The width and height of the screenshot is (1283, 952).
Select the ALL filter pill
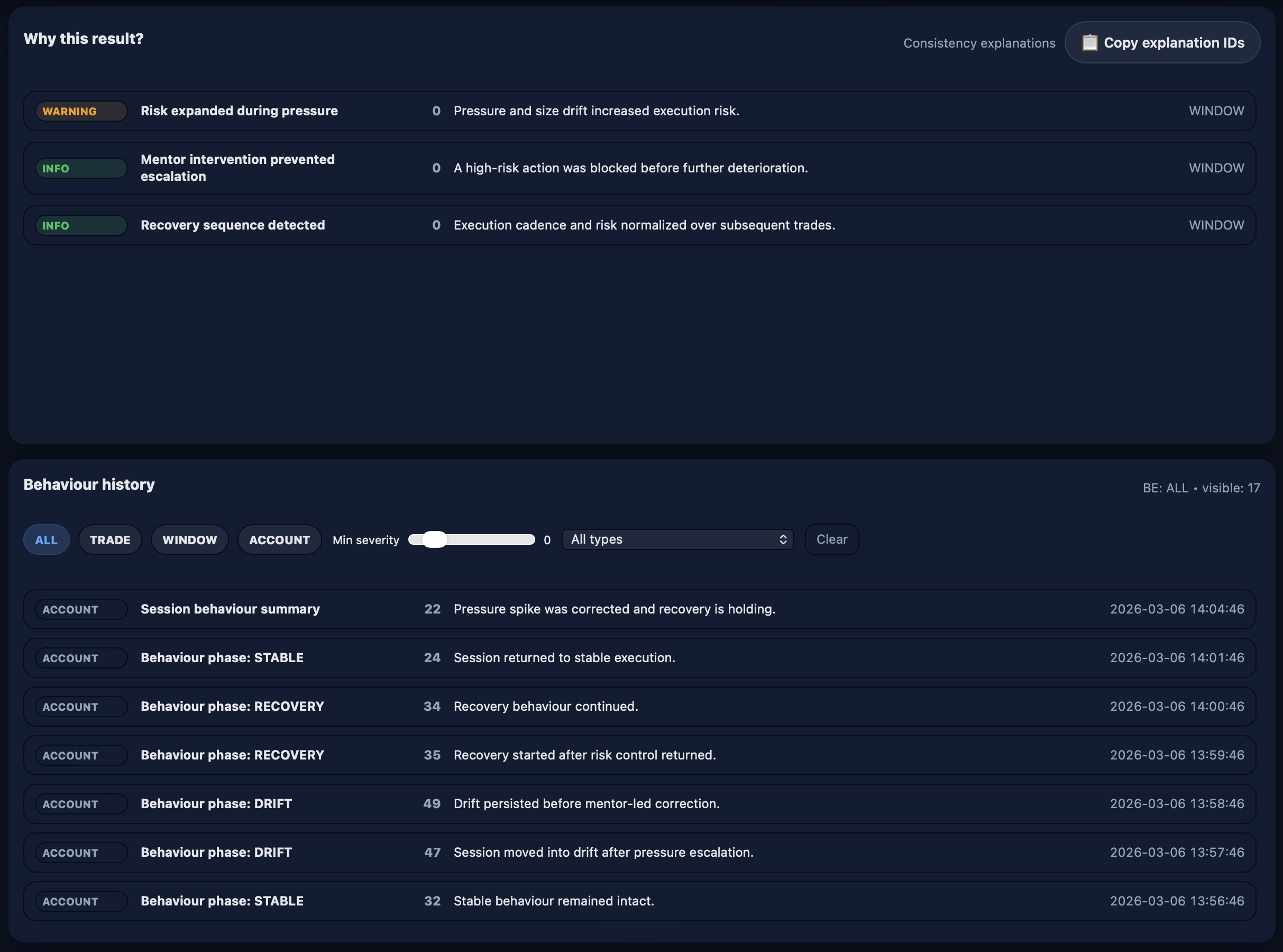[x=46, y=540]
